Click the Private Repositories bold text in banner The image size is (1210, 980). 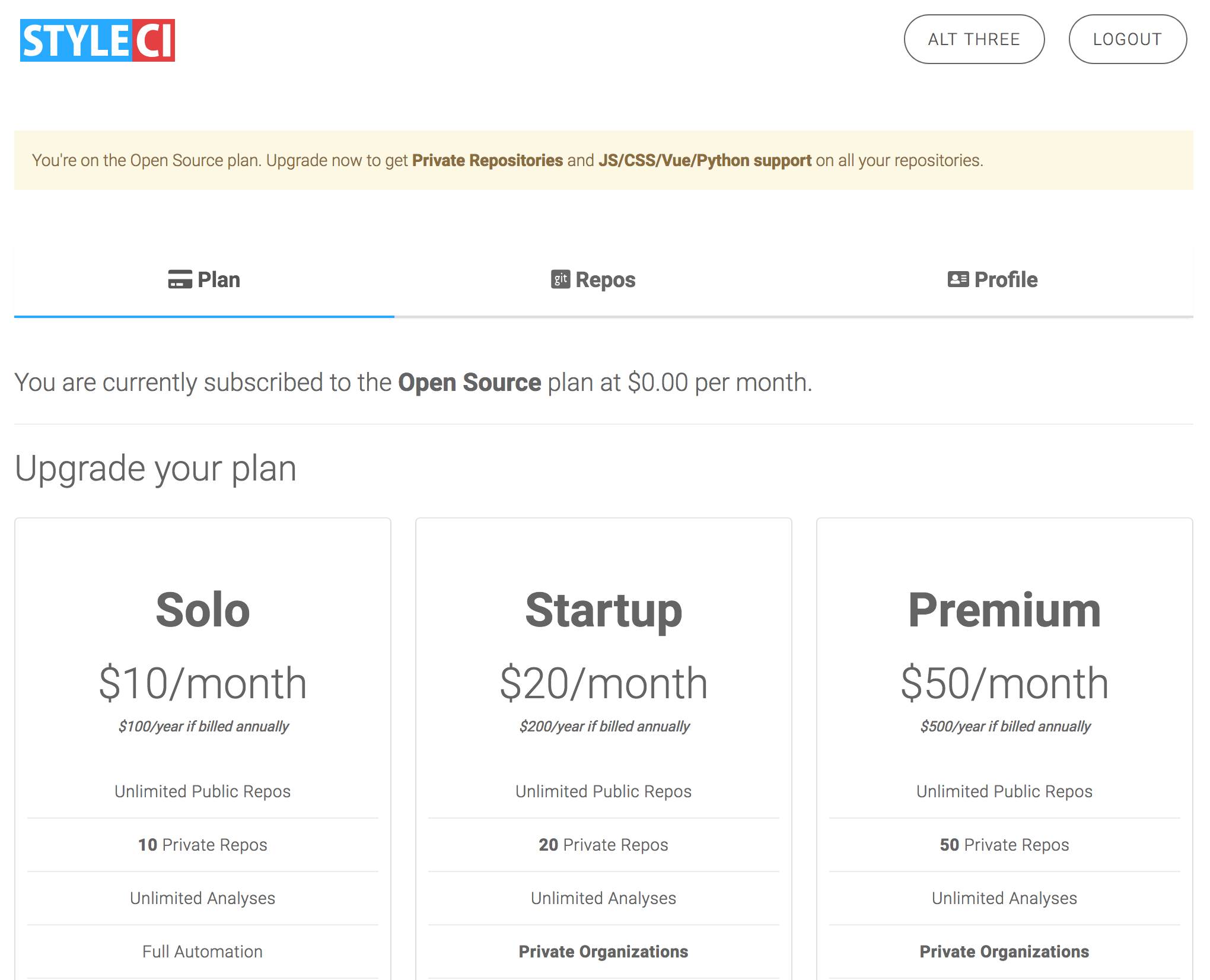pyautogui.click(x=487, y=160)
